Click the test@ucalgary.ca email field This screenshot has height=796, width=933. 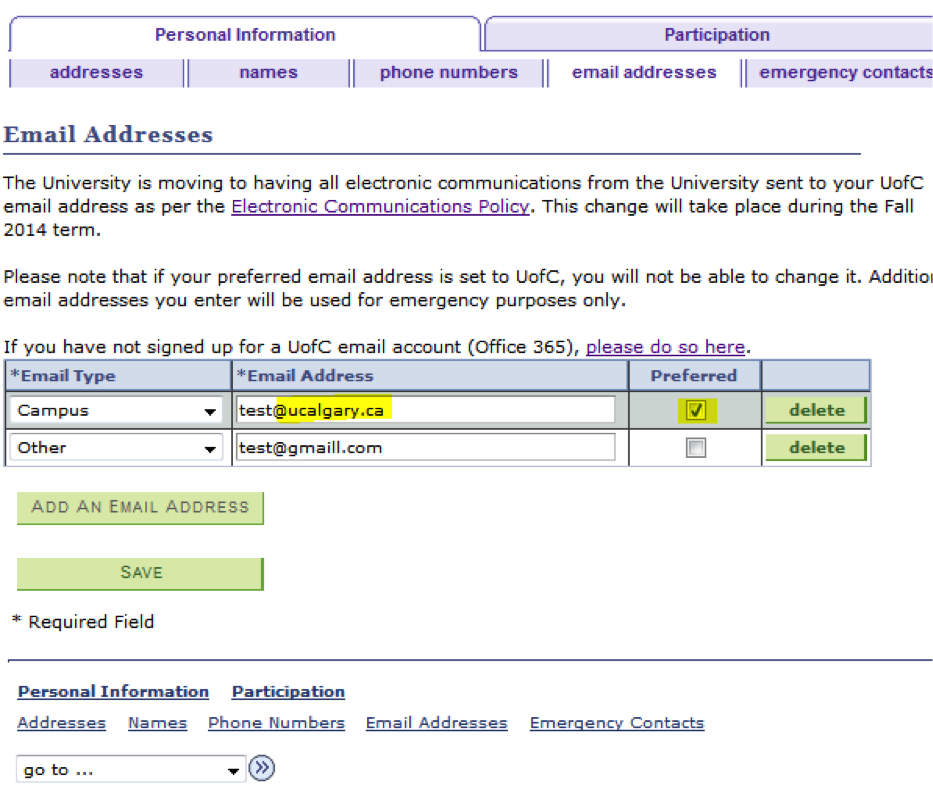point(425,410)
